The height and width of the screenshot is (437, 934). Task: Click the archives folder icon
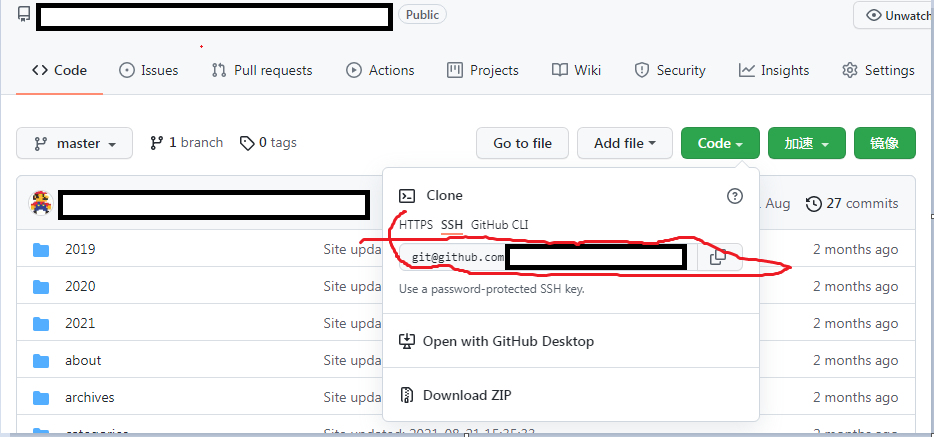pos(41,398)
